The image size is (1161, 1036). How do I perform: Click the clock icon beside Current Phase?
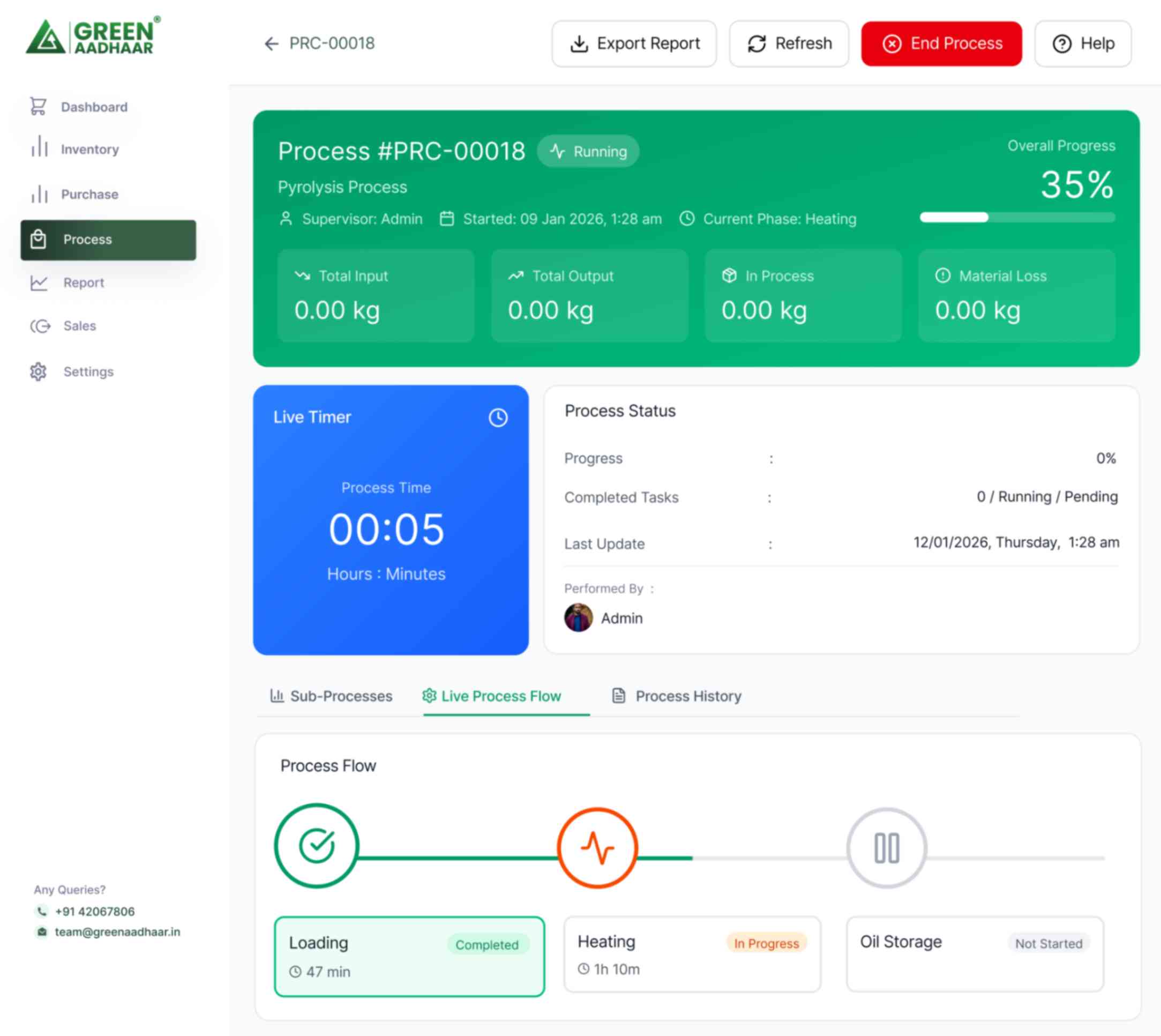[x=687, y=219]
